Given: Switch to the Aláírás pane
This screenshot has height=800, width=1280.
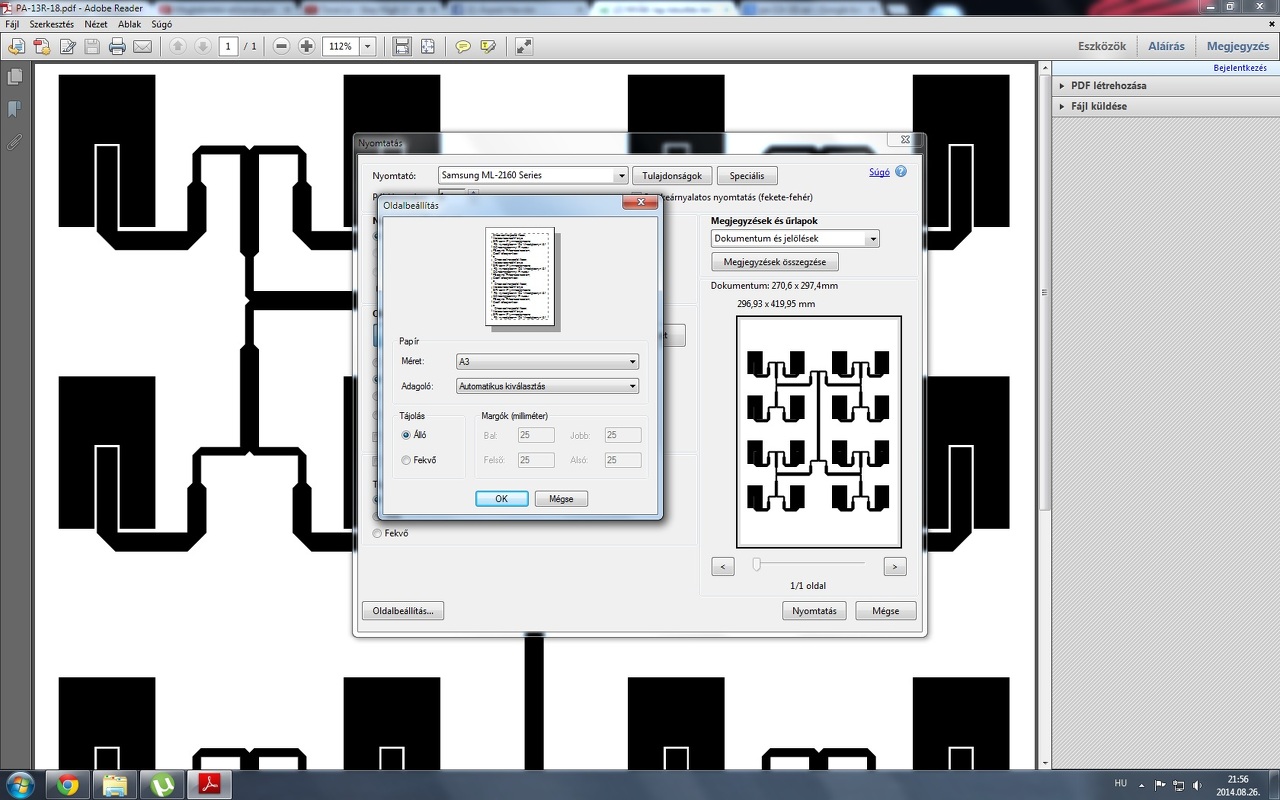Looking at the screenshot, I should [1166, 46].
